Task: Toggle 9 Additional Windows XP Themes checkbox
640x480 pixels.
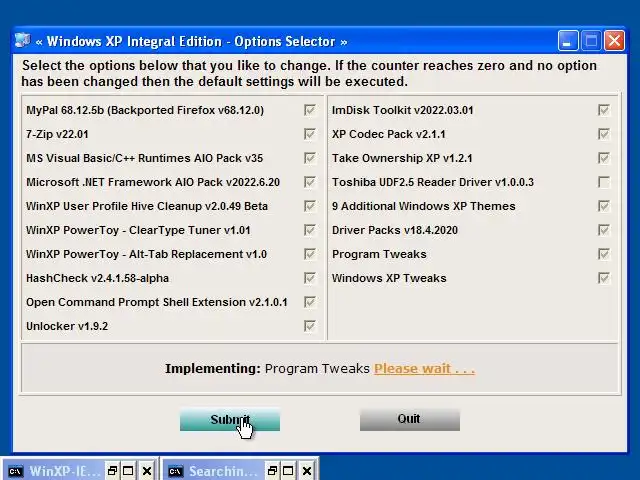Action: tap(604, 206)
